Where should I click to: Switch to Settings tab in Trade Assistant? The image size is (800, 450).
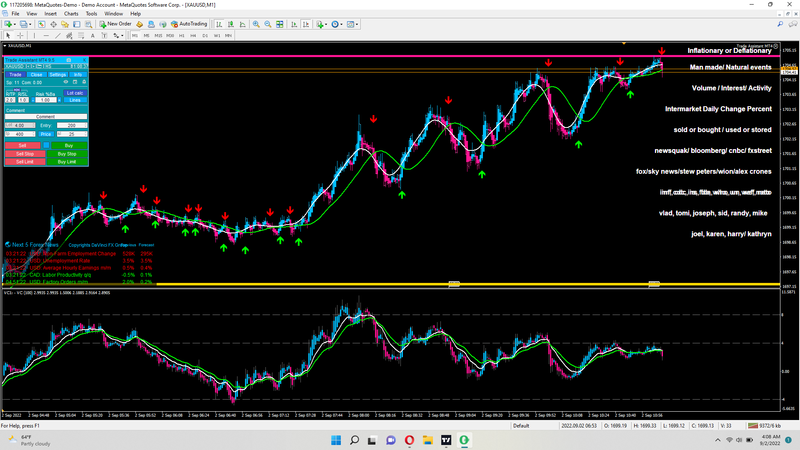pyautogui.click(x=58, y=74)
